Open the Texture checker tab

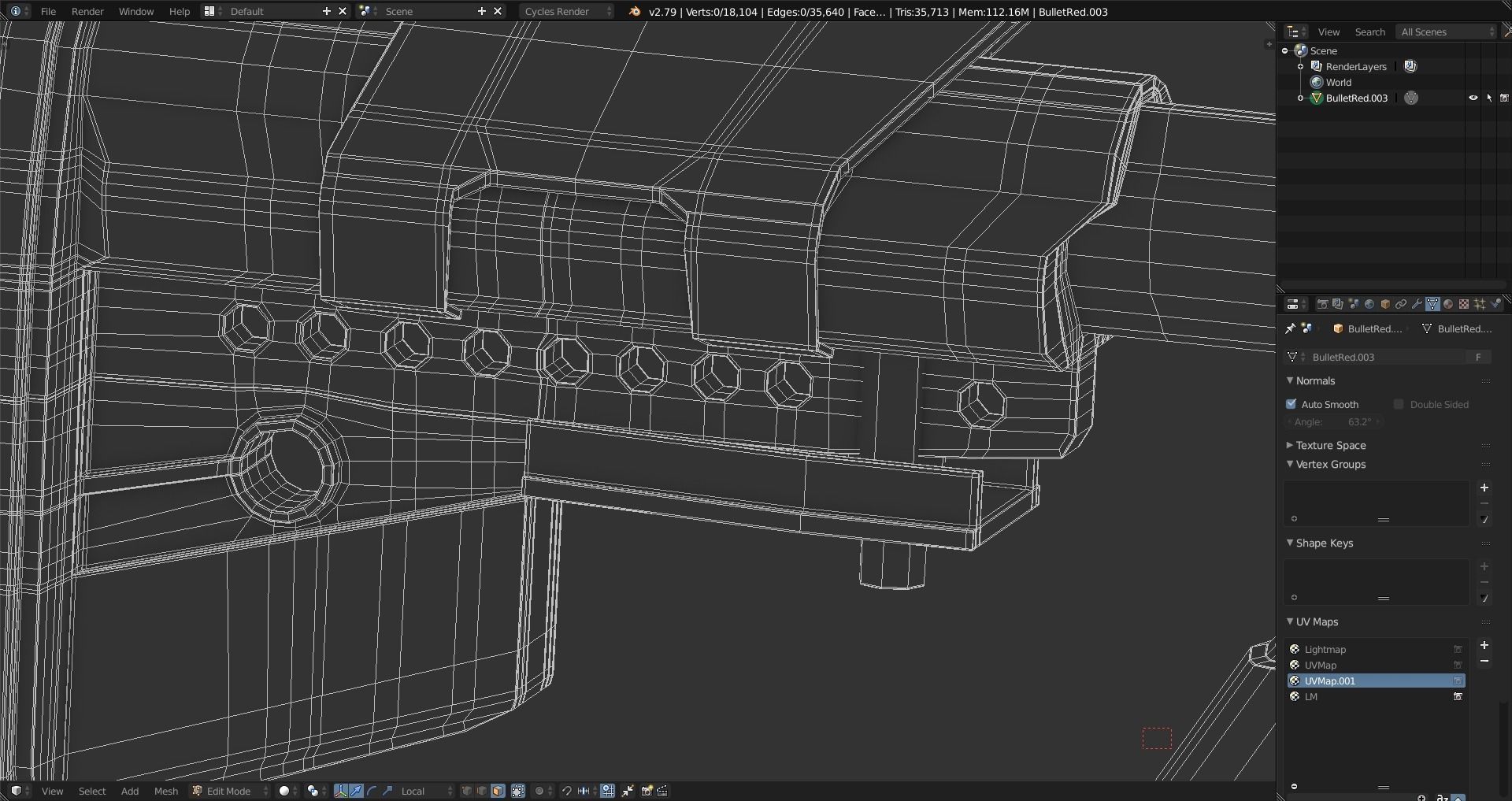[x=1464, y=304]
